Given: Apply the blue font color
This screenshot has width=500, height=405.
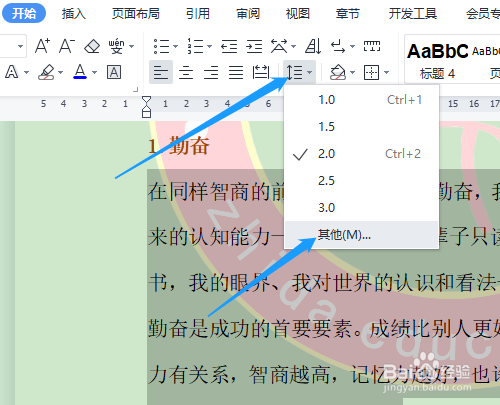Looking at the screenshot, I should click(x=80, y=72).
